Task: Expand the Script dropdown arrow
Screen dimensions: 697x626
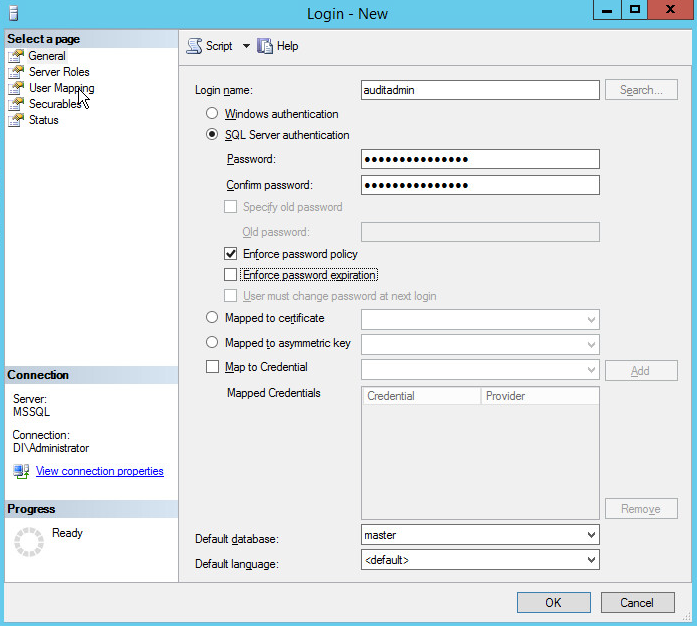Action: (x=246, y=46)
